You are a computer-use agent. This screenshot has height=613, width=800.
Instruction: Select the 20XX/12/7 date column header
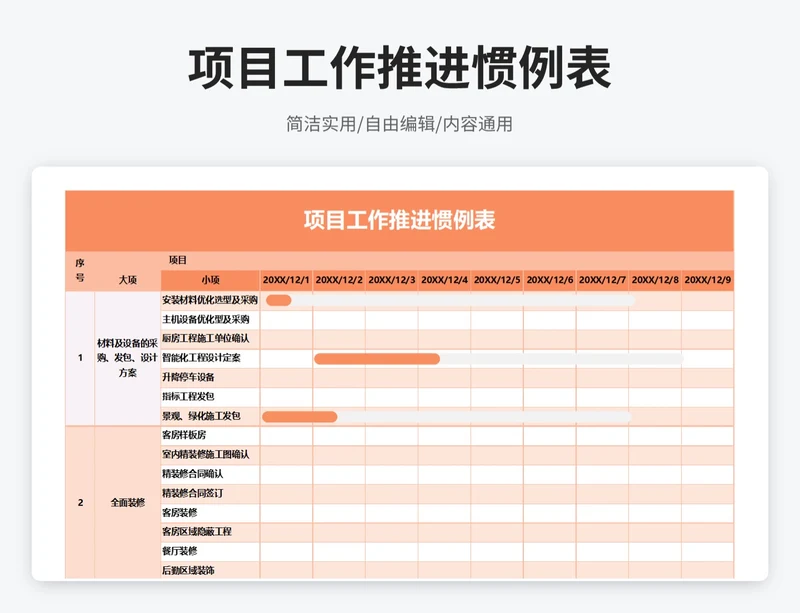pyautogui.click(x=603, y=280)
